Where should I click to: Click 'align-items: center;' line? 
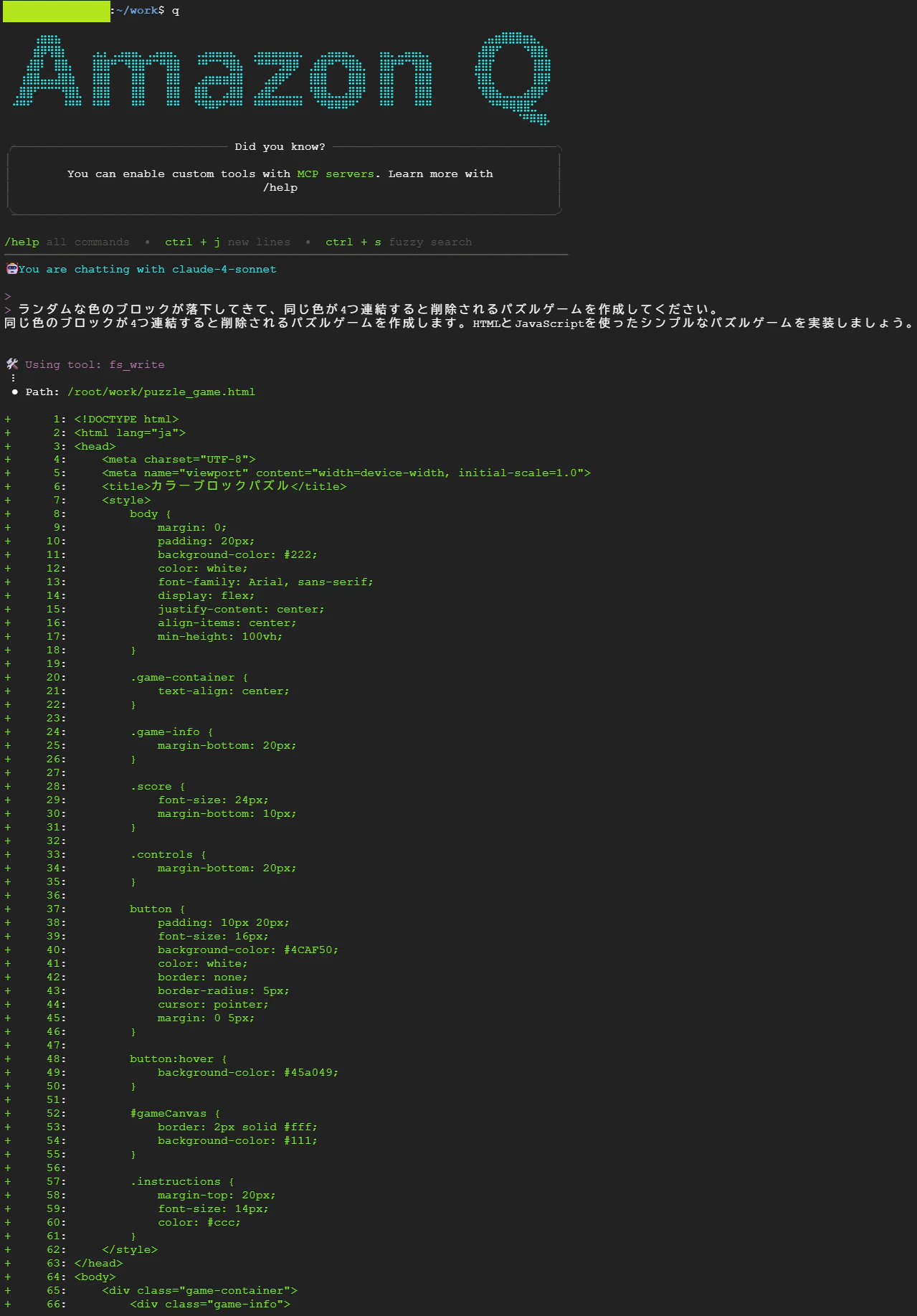[227, 623]
